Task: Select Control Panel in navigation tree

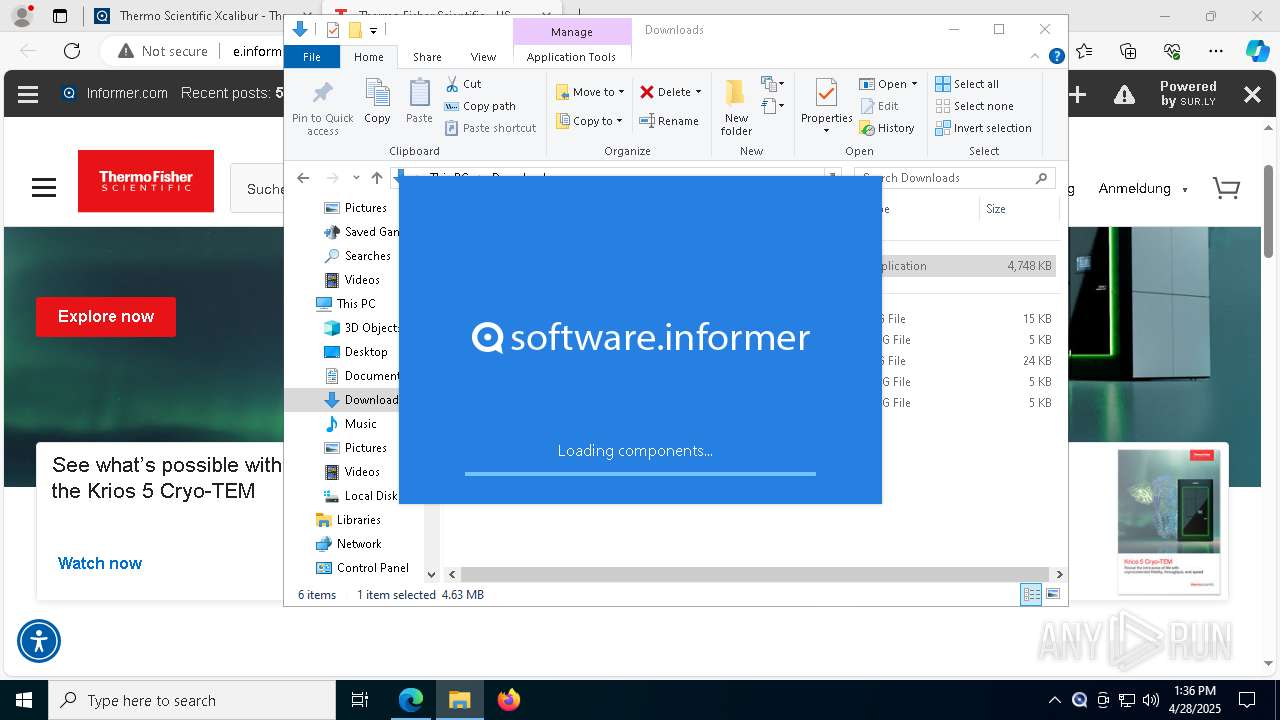Action: pos(372,568)
